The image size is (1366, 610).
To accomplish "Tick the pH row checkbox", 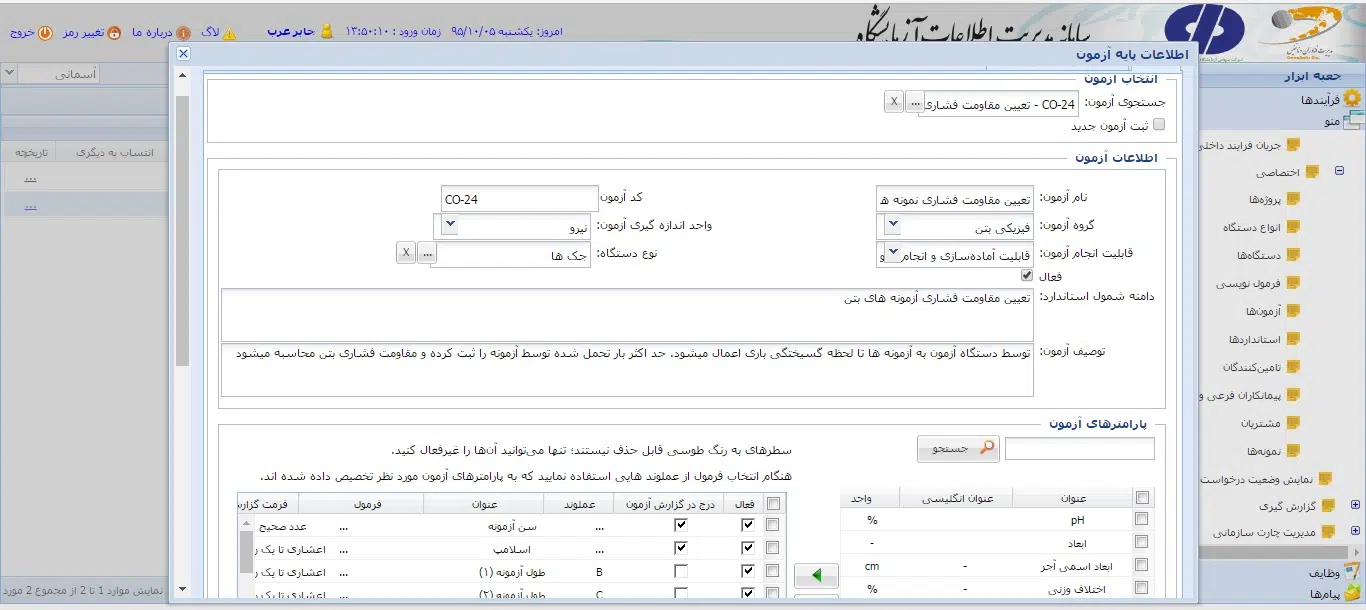I will 1142,520.
